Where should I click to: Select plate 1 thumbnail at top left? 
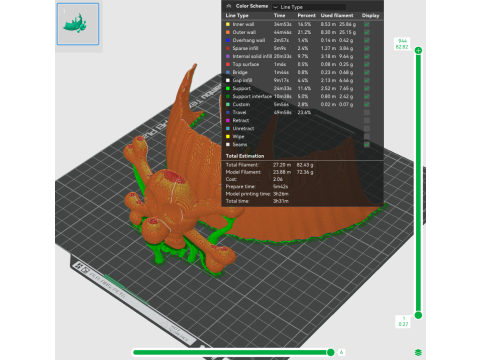click(x=78, y=24)
